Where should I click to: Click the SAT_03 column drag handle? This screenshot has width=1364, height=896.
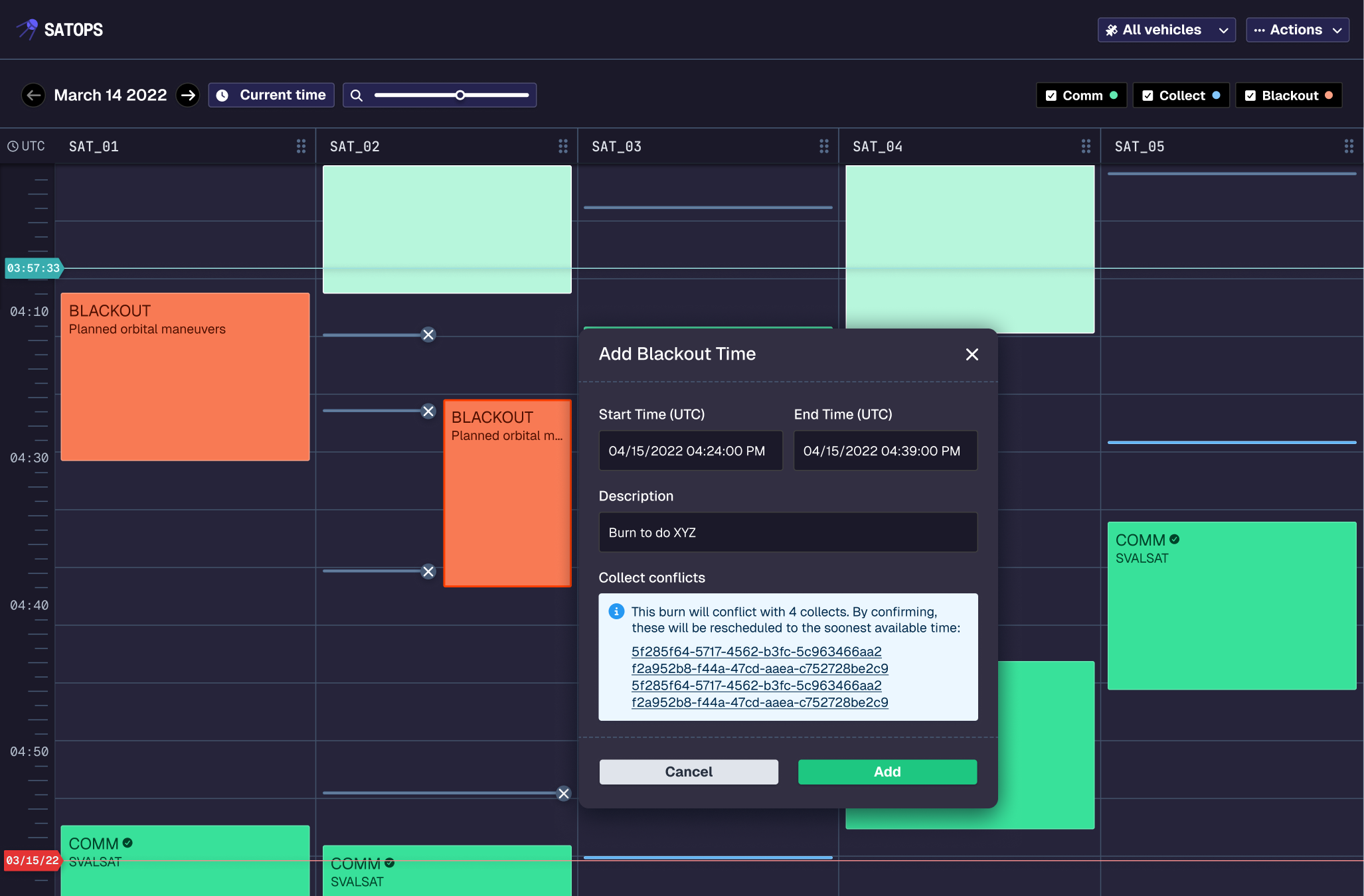tap(823, 146)
